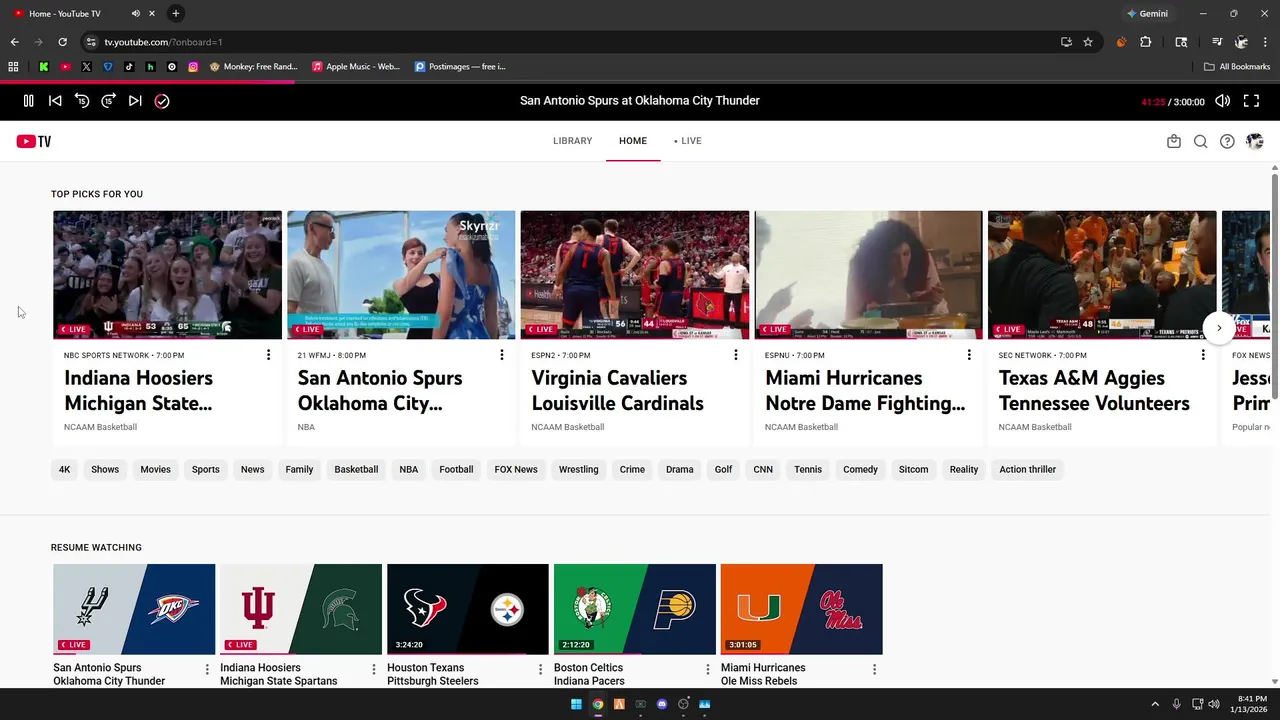1280x720 pixels.
Task: Open the Chrome extensions puzzle icon
Action: [1146, 42]
